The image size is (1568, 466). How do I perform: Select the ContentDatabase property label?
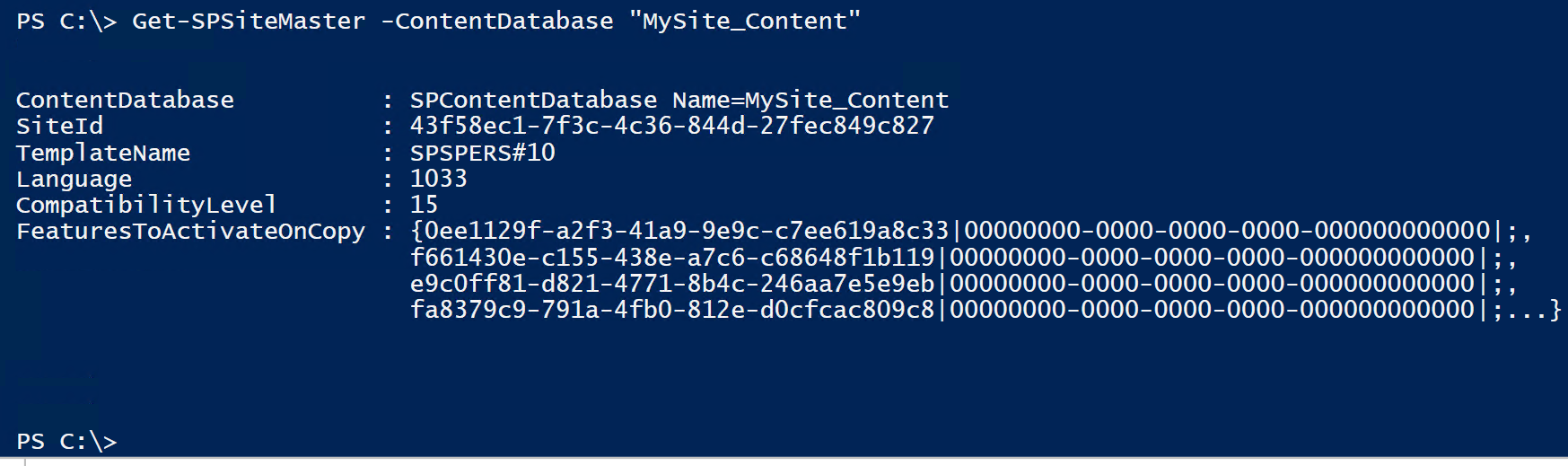click(125, 100)
